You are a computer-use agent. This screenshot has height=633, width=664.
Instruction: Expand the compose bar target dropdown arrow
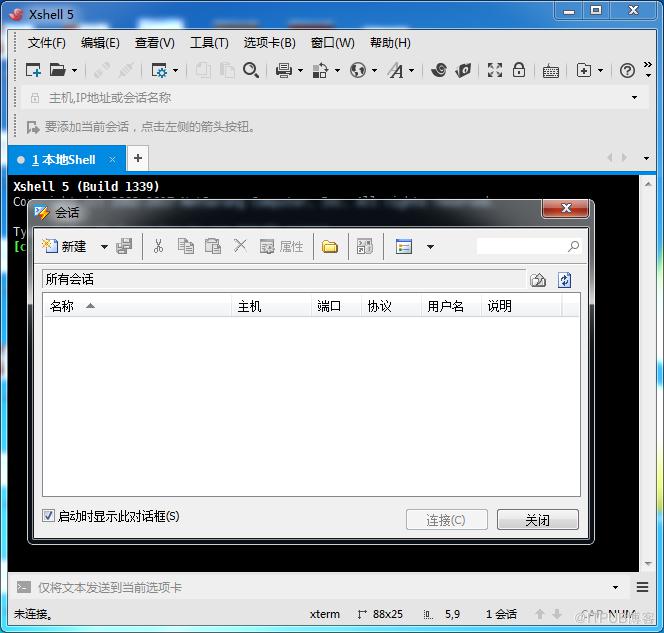coord(615,587)
